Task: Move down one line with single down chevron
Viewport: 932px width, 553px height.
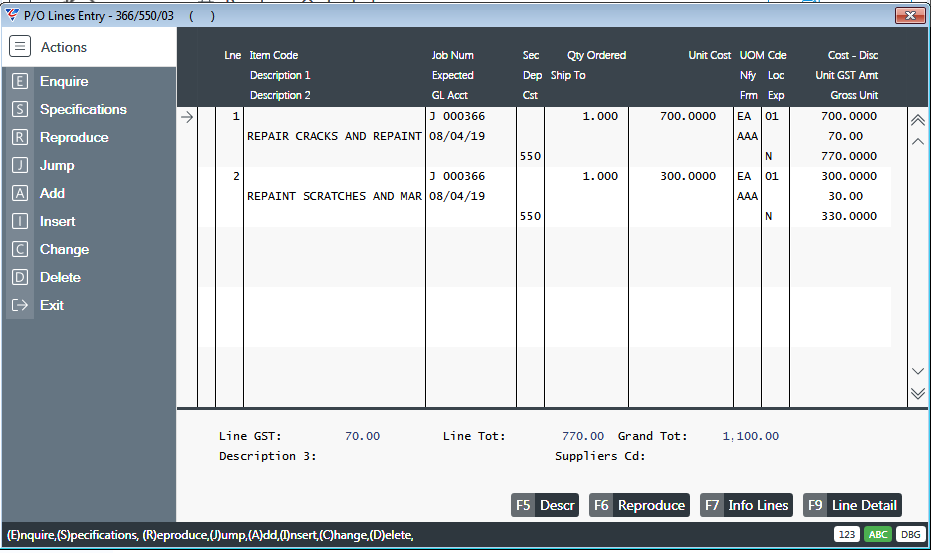Action: click(x=918, y=371)
